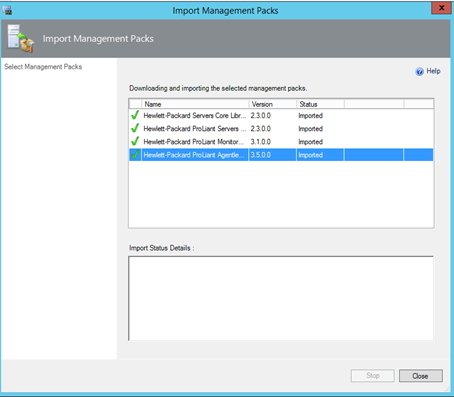Click the 'Downloading and importing' description text

218,88
